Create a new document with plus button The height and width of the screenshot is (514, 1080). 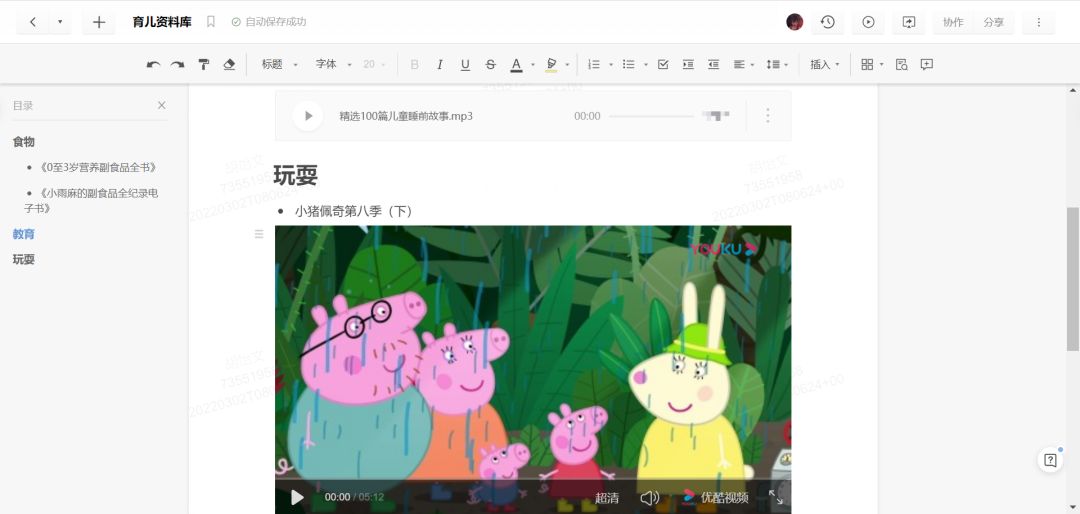pyautogui.click(x=98, y=22)
